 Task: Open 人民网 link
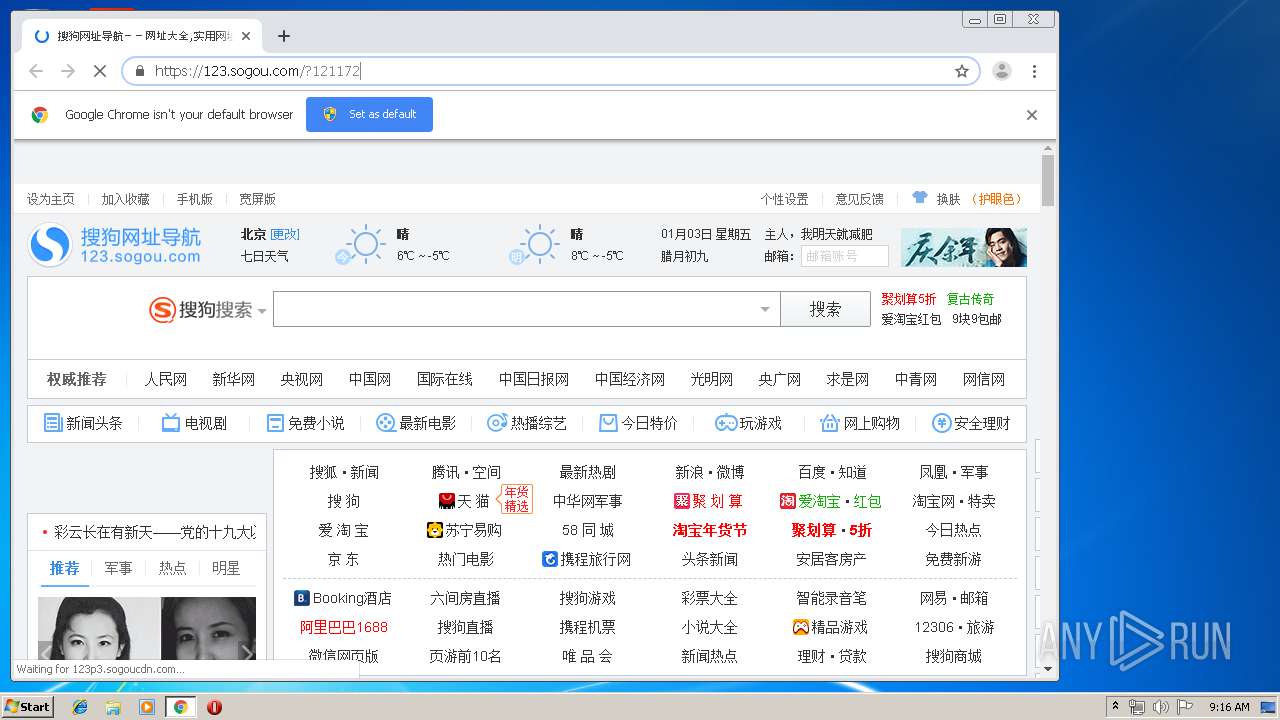pyautogui.click(x=165, y=379)
